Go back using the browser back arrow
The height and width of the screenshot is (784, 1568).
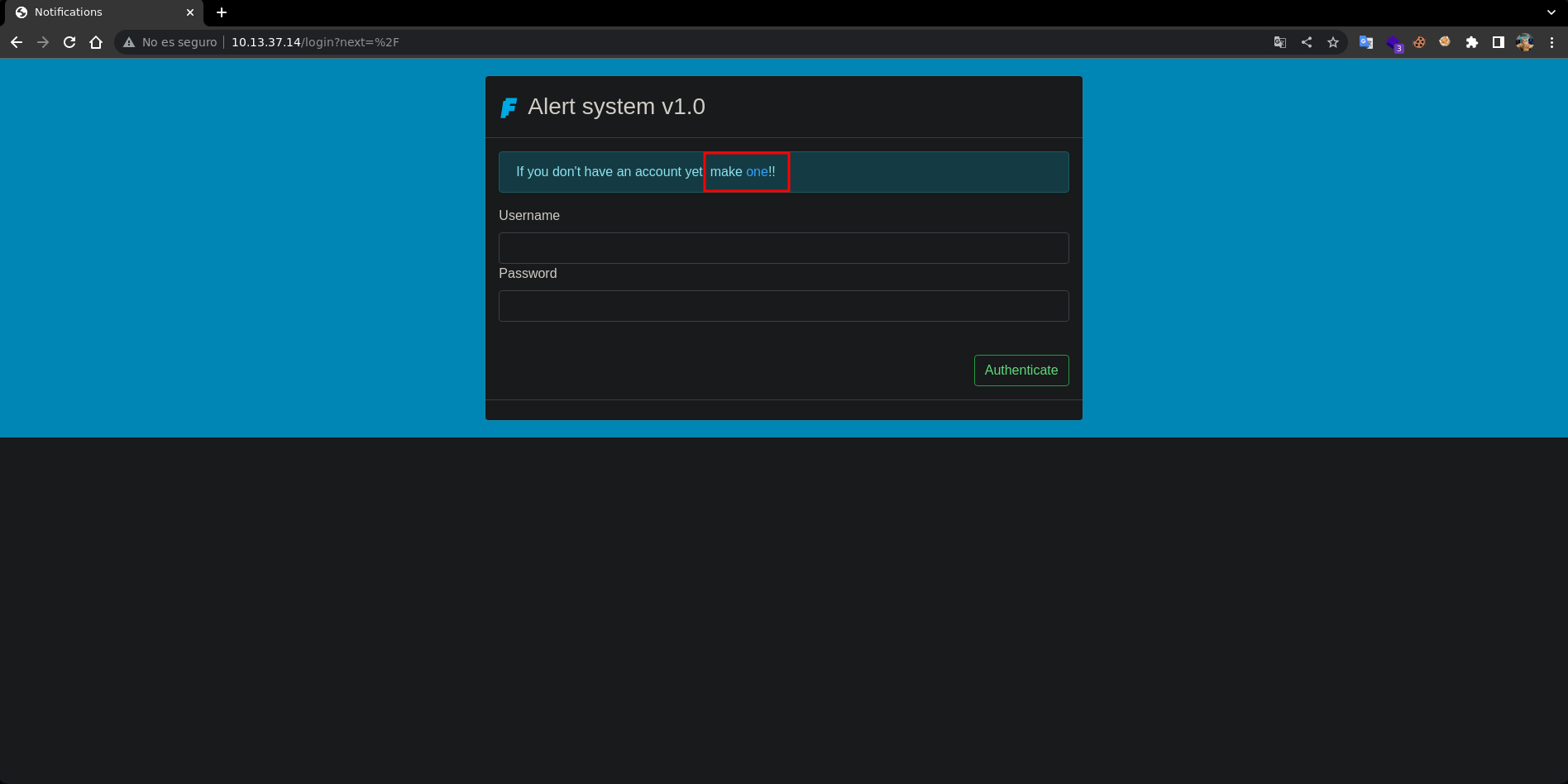point(17,42)
